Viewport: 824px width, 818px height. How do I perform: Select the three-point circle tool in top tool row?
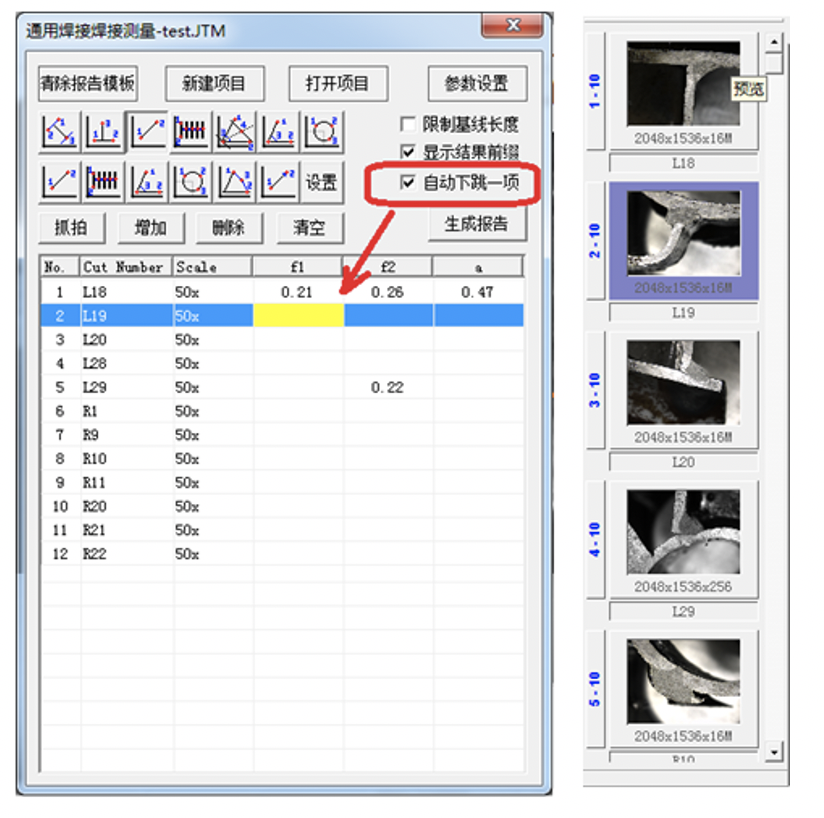point(322,131)
